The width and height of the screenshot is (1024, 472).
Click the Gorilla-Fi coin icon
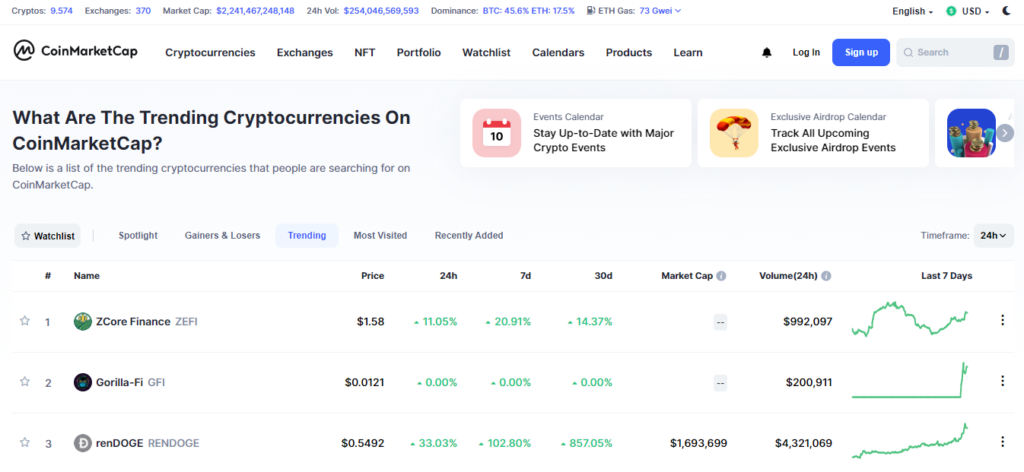(83, 382)
